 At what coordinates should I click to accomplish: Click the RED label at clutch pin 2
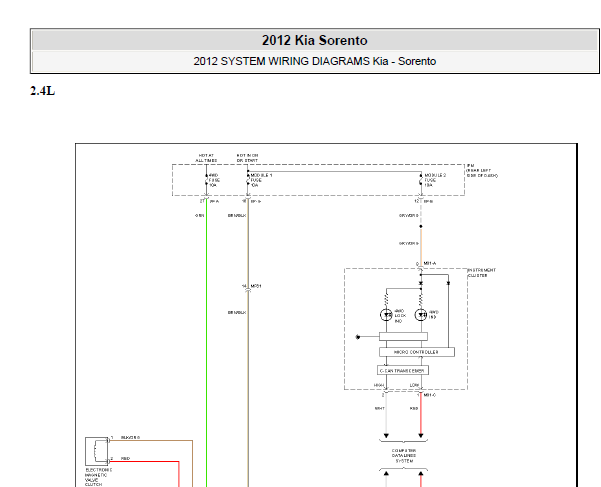tap(125, 458)
